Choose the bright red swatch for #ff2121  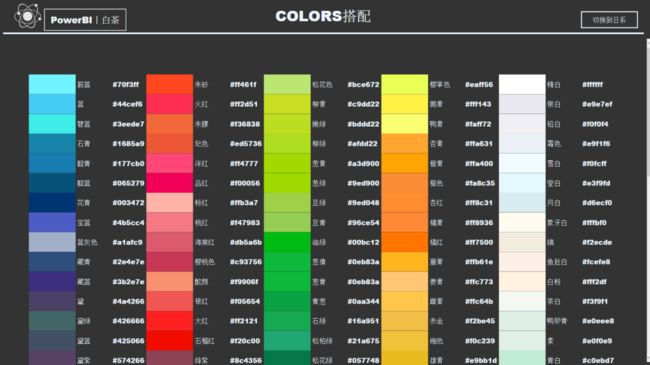point(170,321)
